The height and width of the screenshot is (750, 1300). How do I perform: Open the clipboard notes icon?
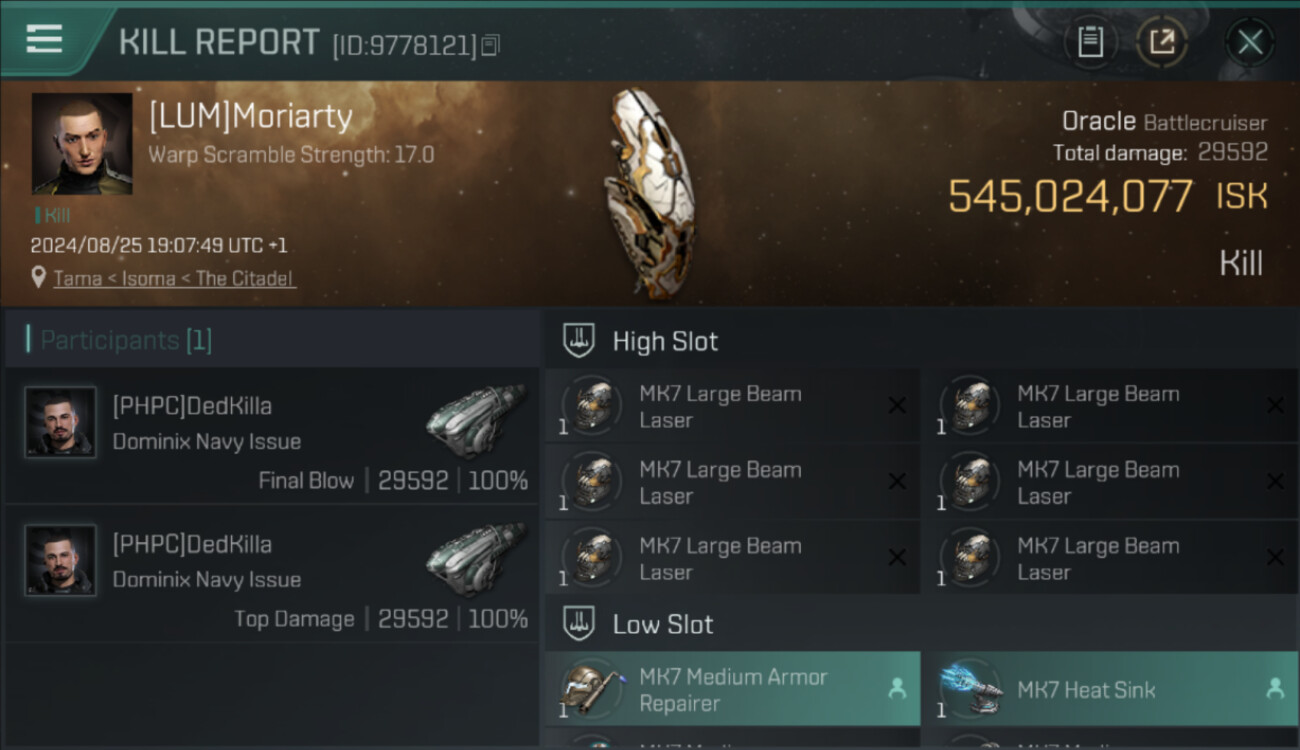pos(1090,42)
